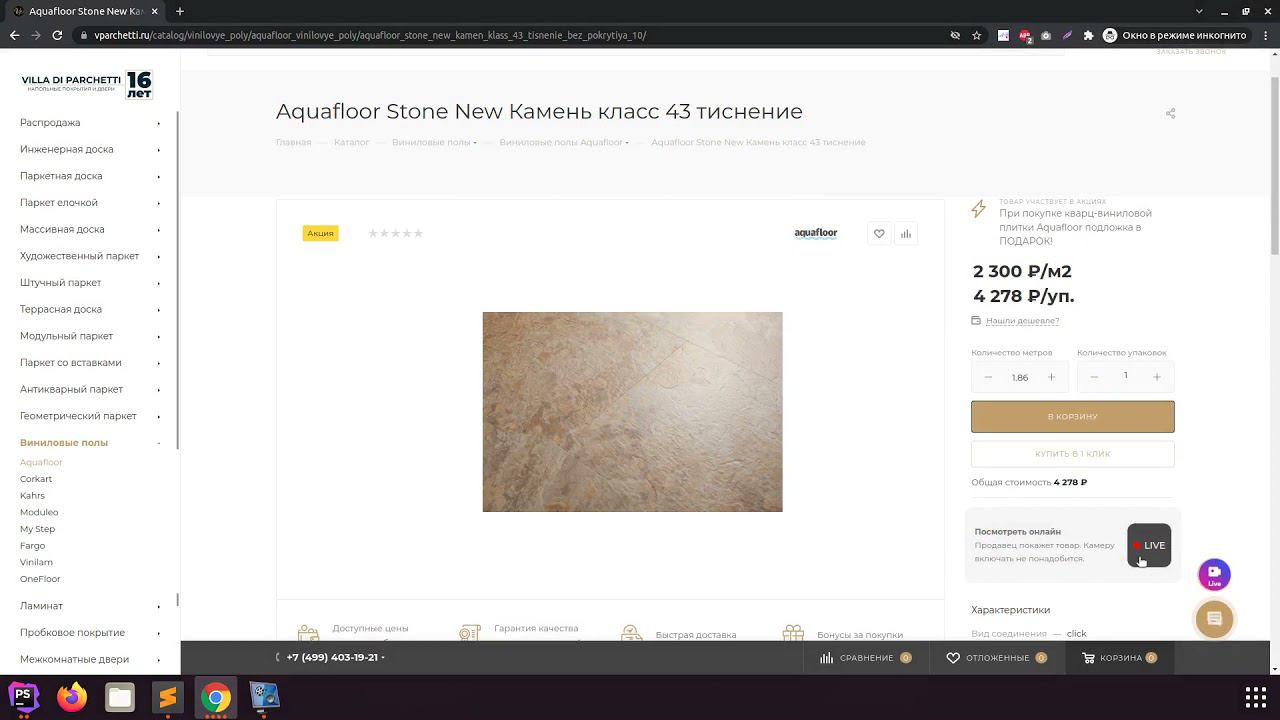The width and height of the screenshot is (1280, 720).
Task: Open Отложенные in bottom bar
Action: (997, 658)
